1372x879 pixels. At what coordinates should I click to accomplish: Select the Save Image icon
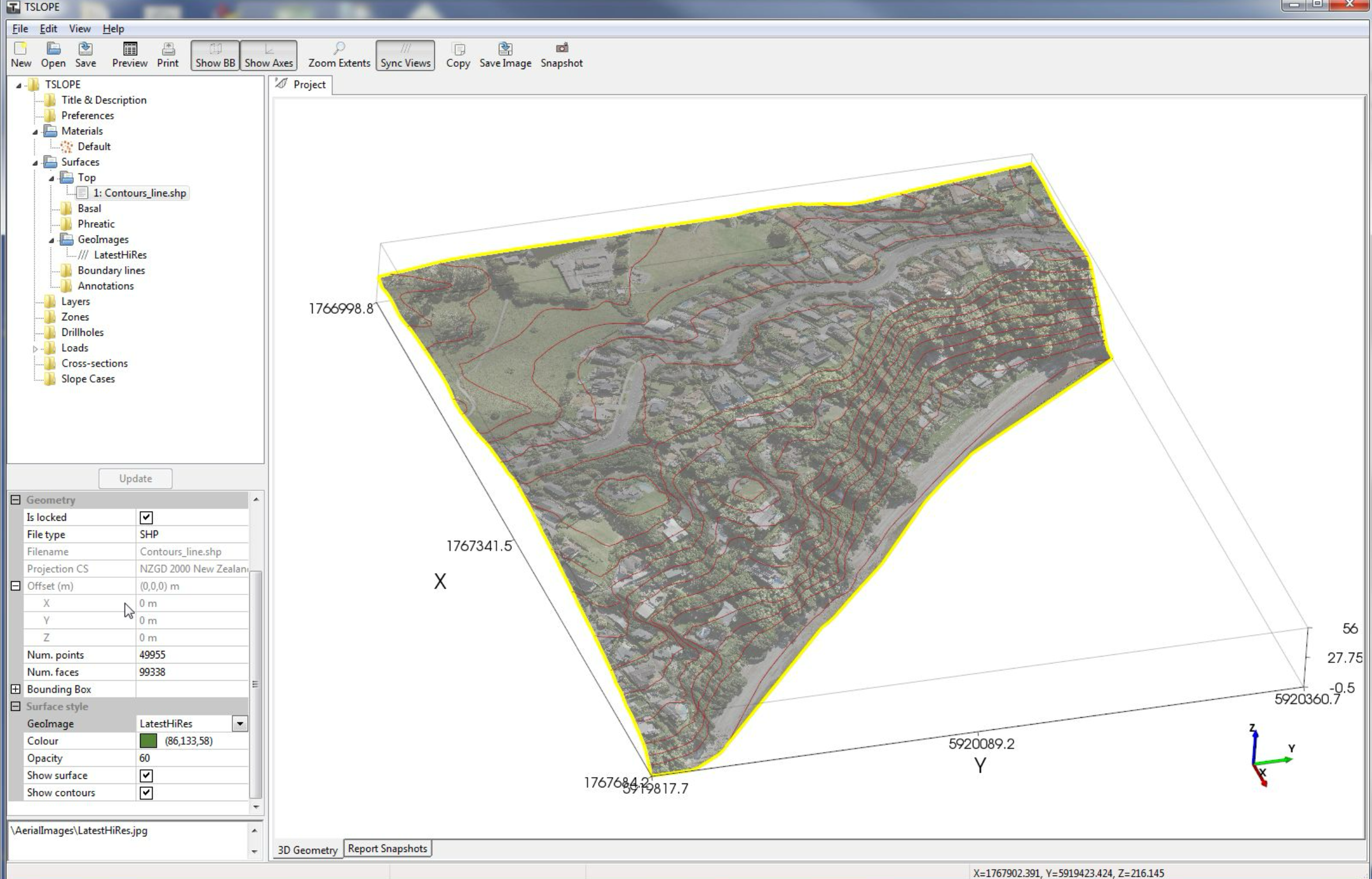point(505,55)
